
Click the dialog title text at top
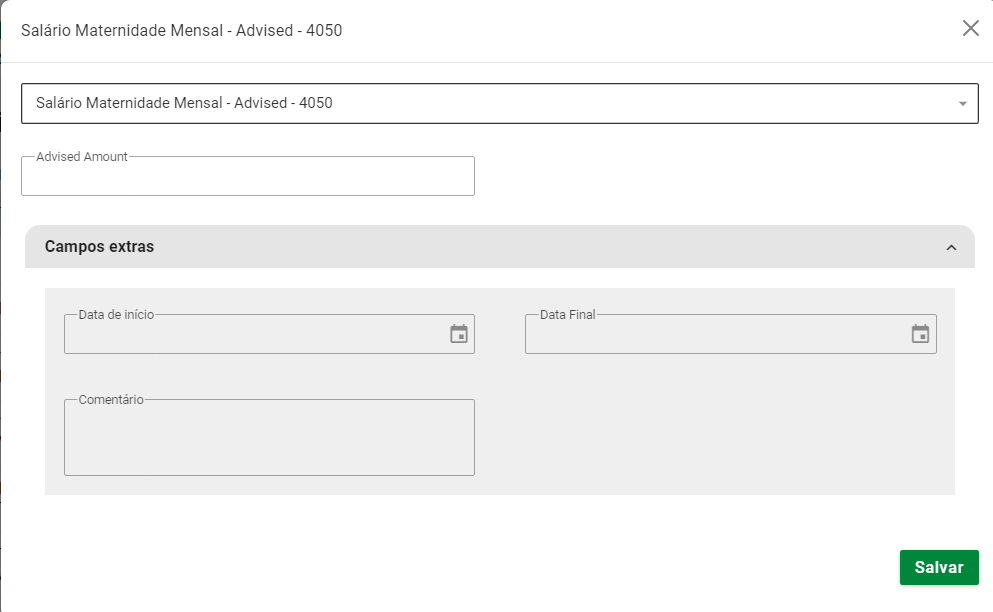[182, 30]
